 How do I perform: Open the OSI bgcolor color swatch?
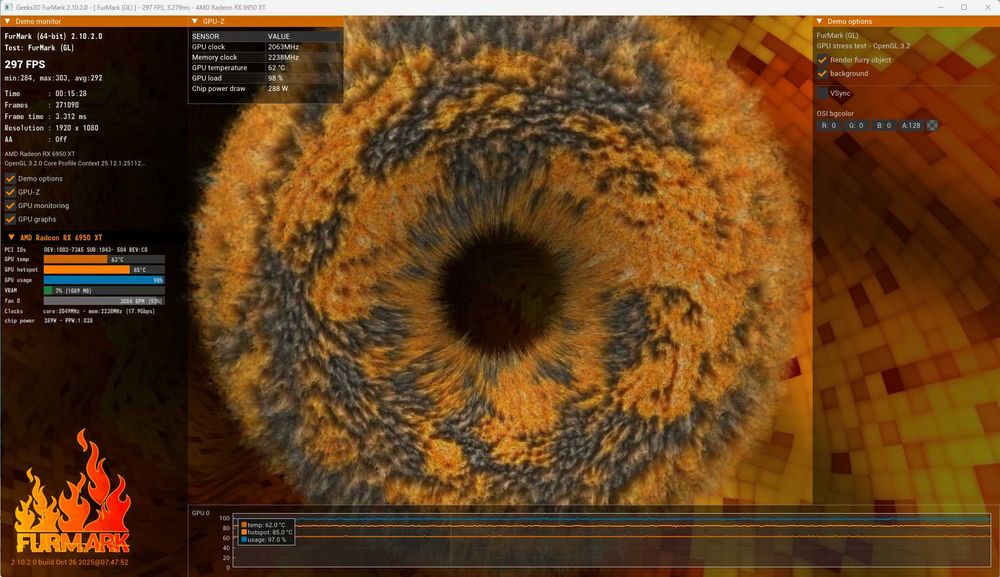pyautogui.click(x=932, y=126)
